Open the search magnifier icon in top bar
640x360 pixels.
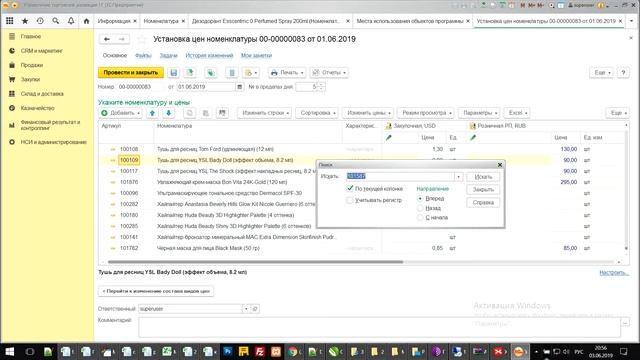point(56,21)
